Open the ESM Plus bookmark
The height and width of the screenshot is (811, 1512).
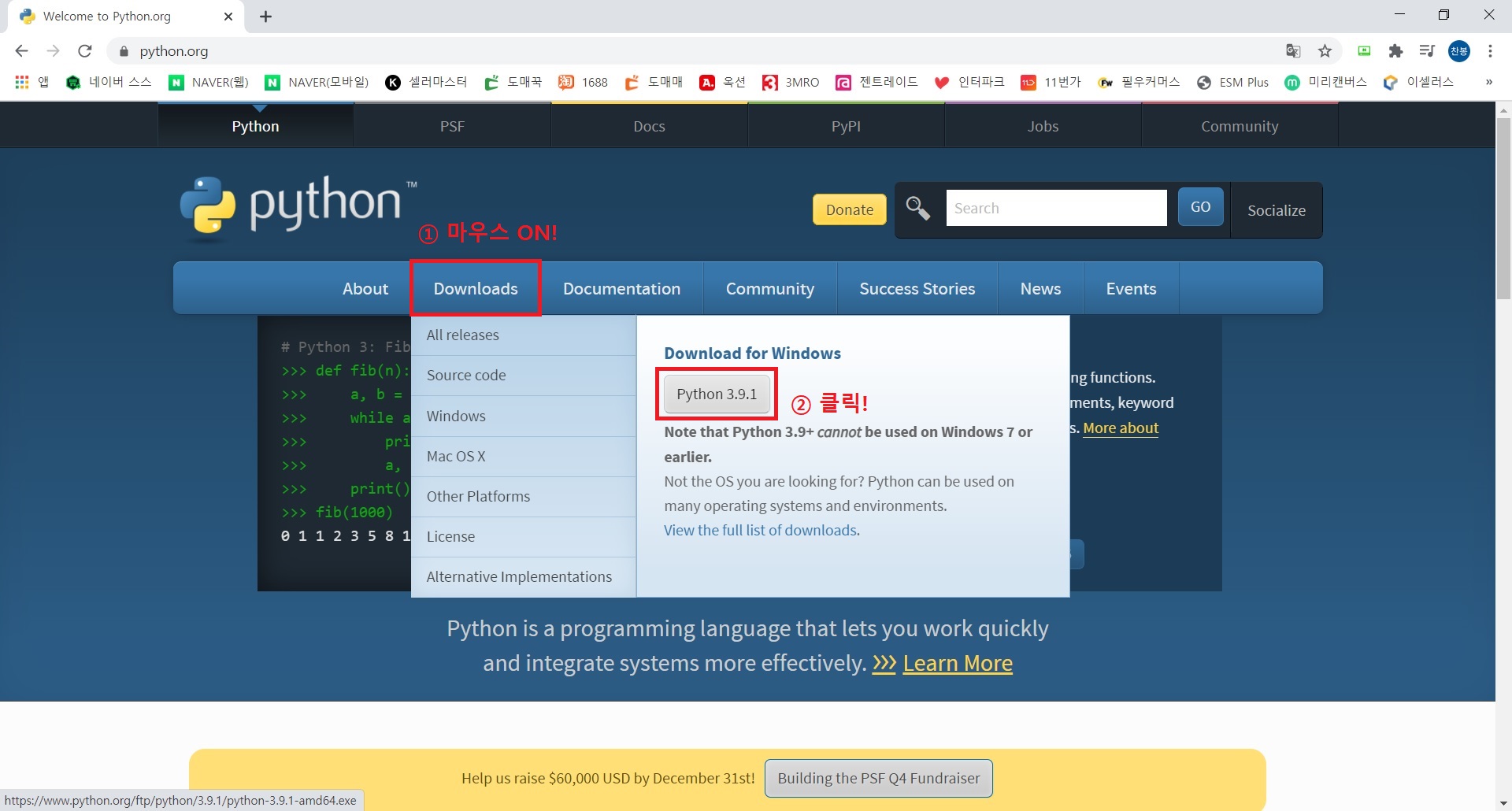click(x=1233, y=82)
